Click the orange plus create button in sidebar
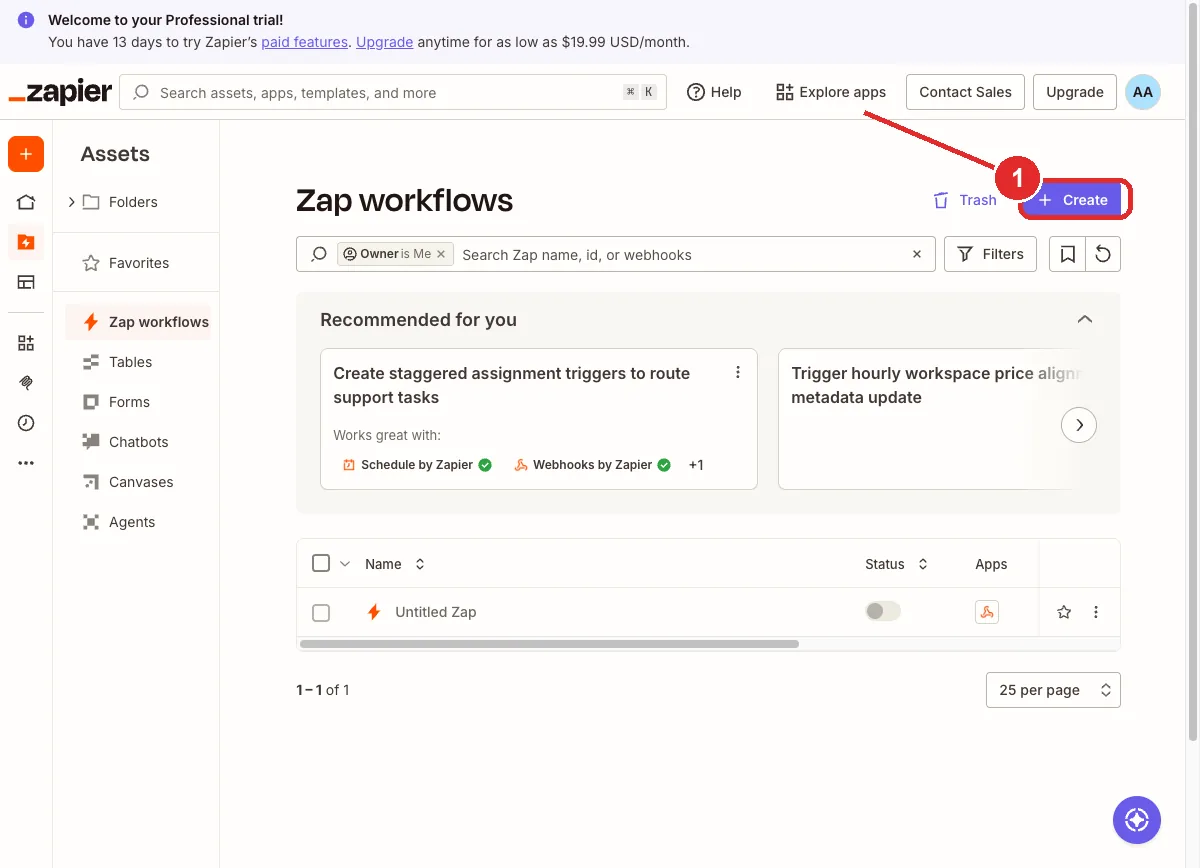The image size is (1200, 868). pyautogui.click(x=26, y=154)
